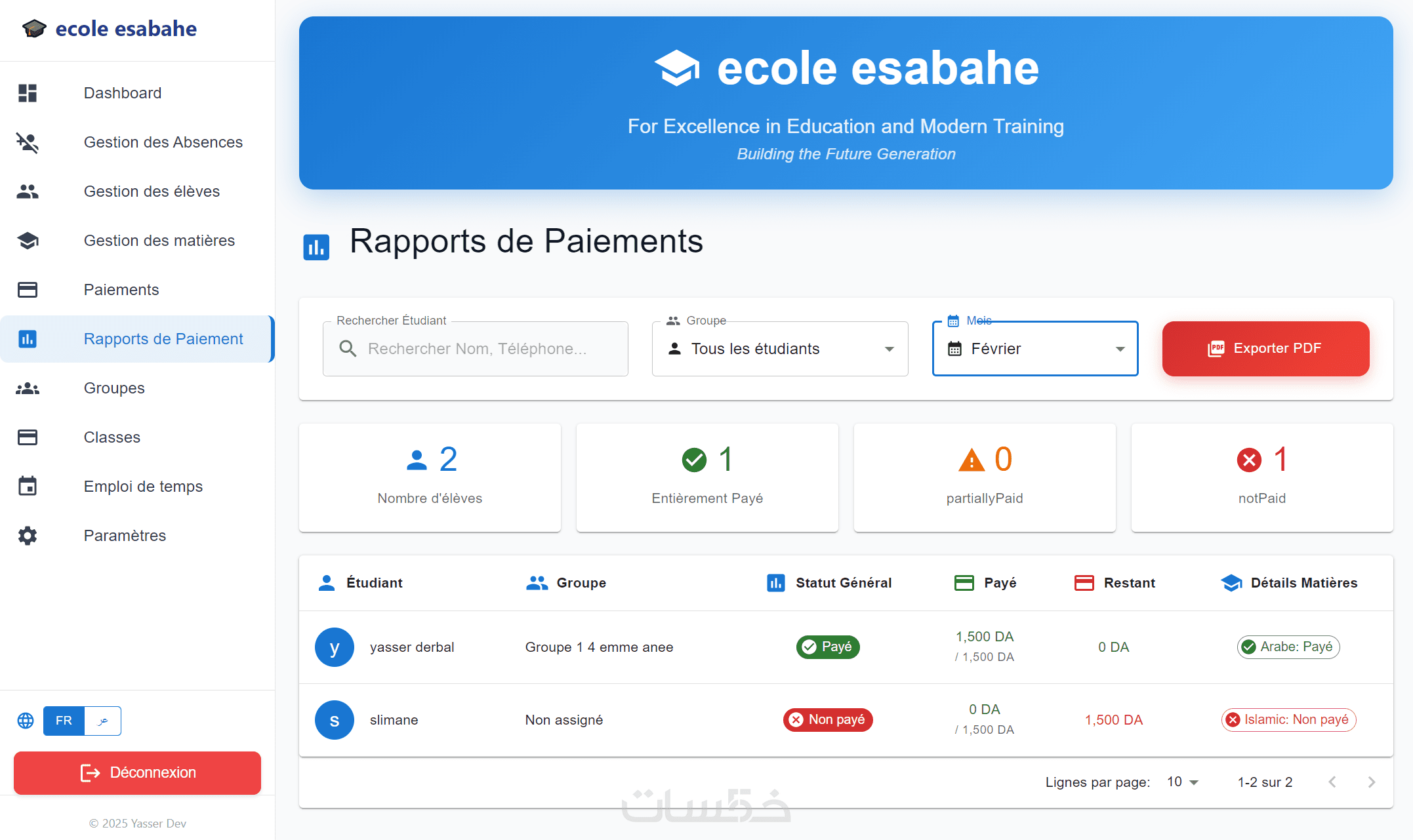This screenshot has height=840, width=1413.
Task: Open the Mois dropdown showing Février
Action: pyautogui.click(x=1034, y=349)
